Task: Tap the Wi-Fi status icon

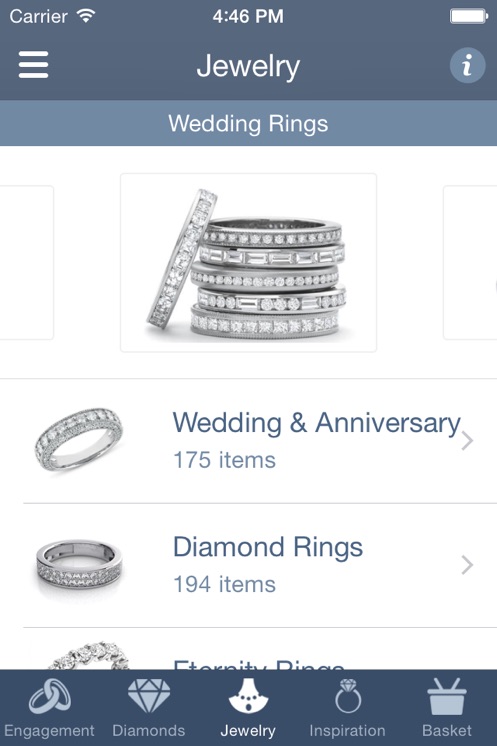Action: coord(86,16)
